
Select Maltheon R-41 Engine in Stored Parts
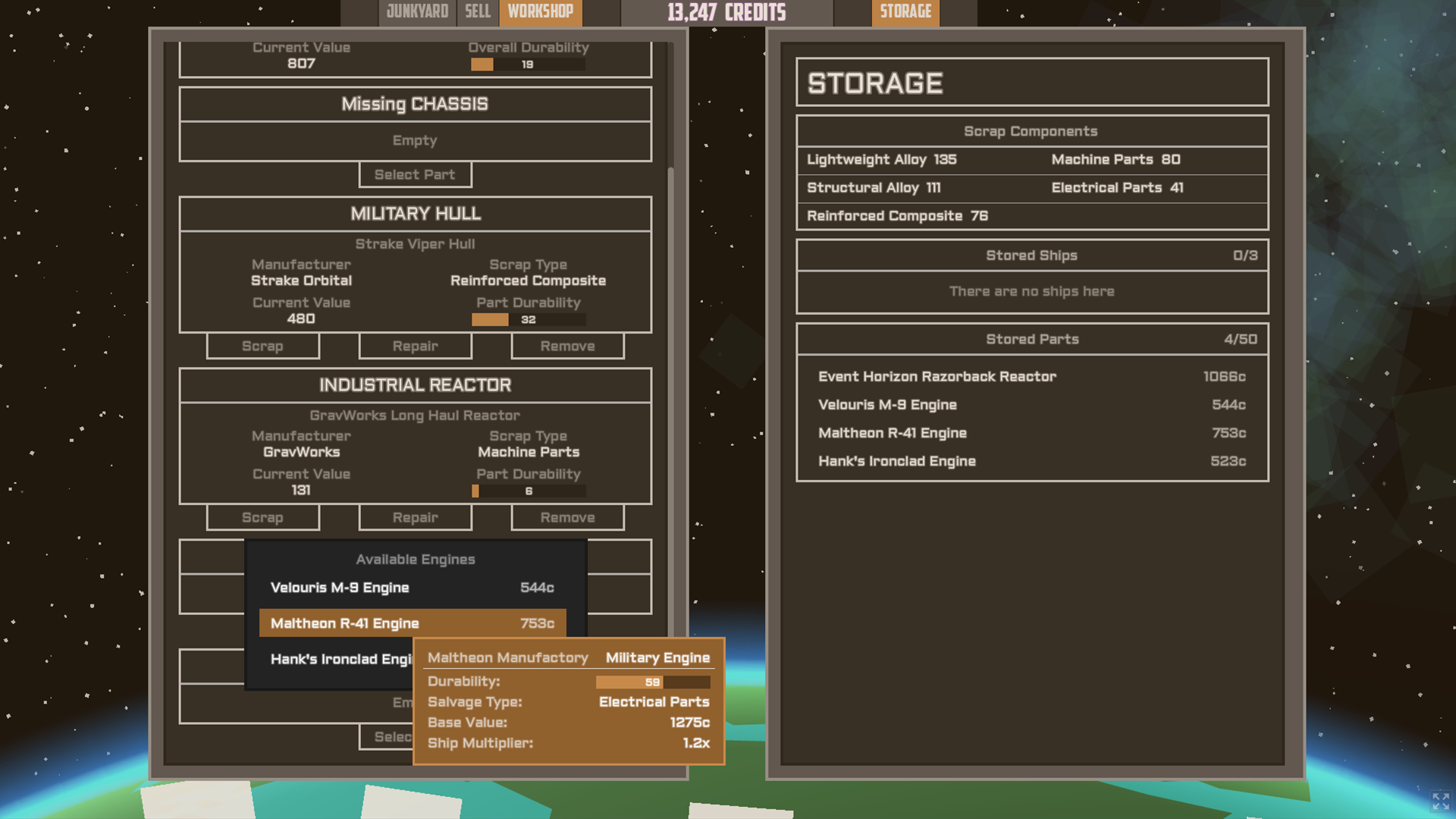1032,433
